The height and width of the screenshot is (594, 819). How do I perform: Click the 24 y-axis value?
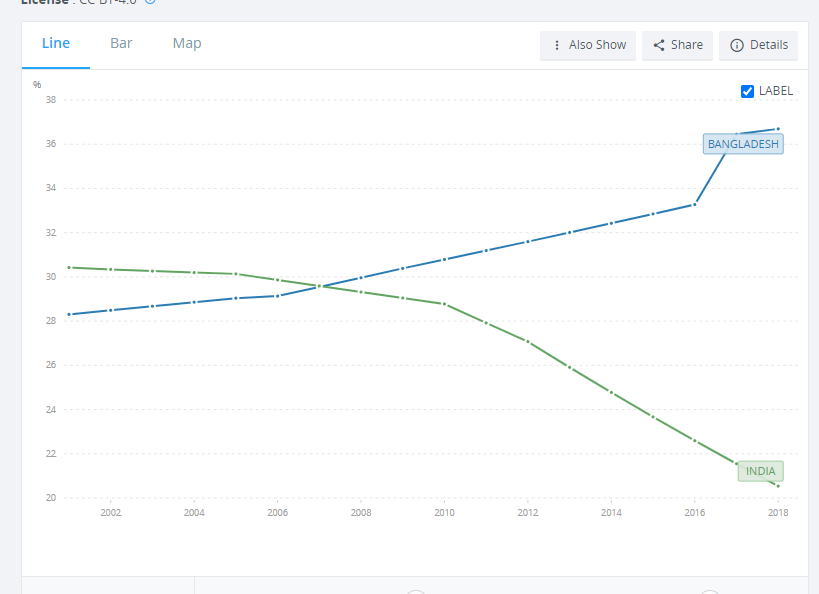tap(51, 410)
